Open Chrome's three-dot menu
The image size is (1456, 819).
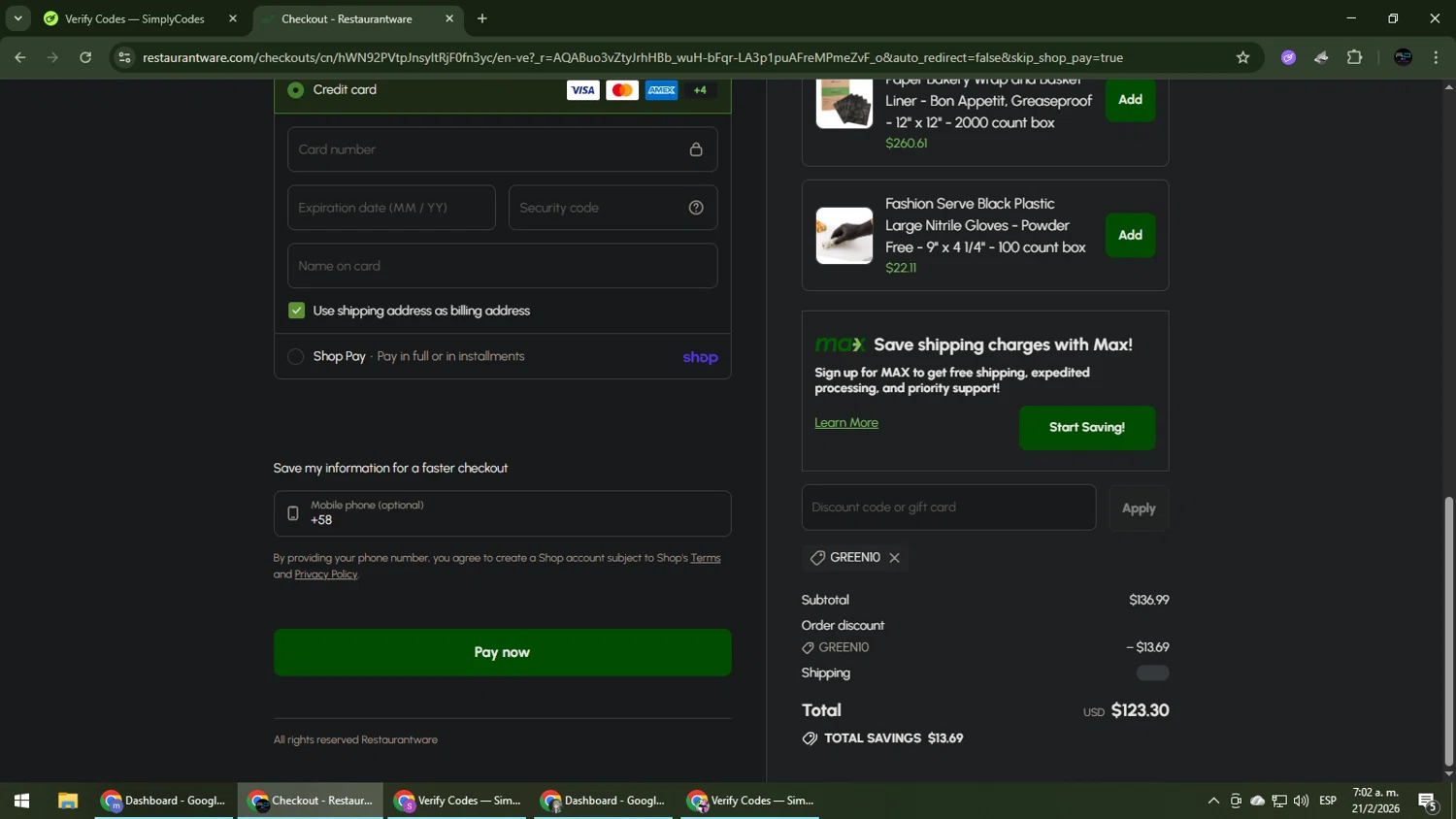[x=1436, y=57]
